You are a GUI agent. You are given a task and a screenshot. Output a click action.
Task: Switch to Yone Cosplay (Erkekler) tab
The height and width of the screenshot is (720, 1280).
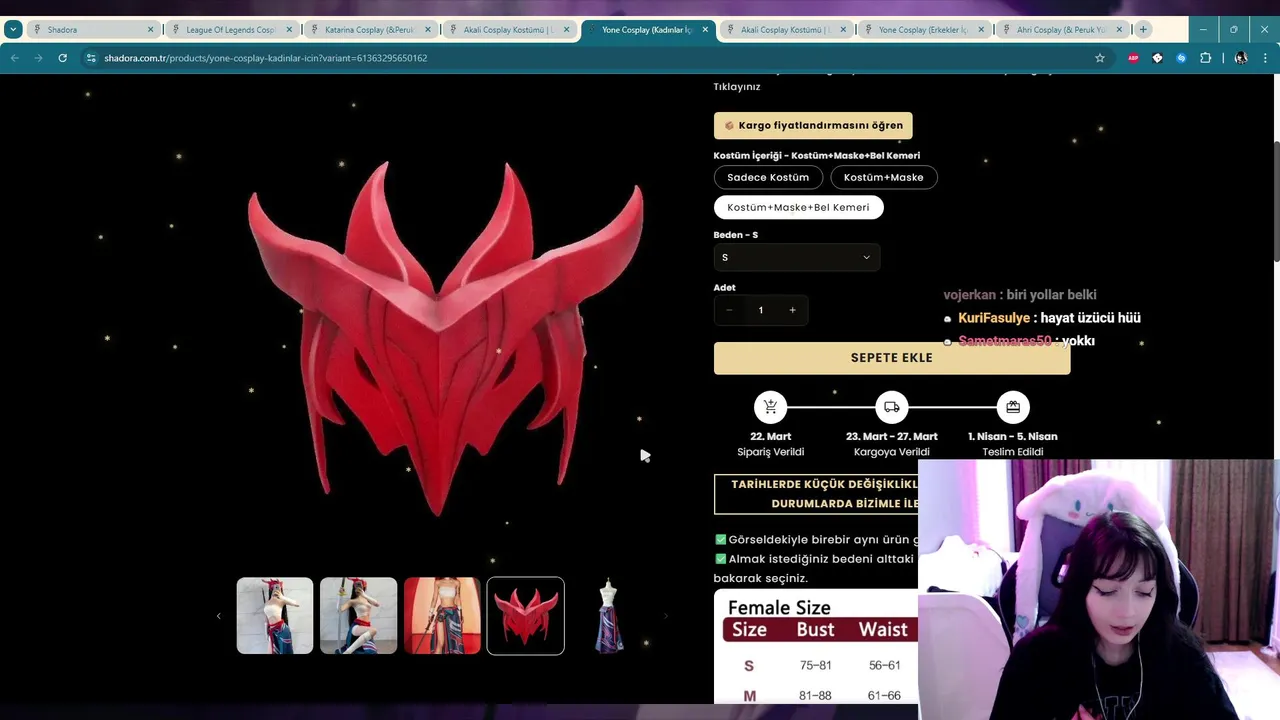(x=923, y=30)
